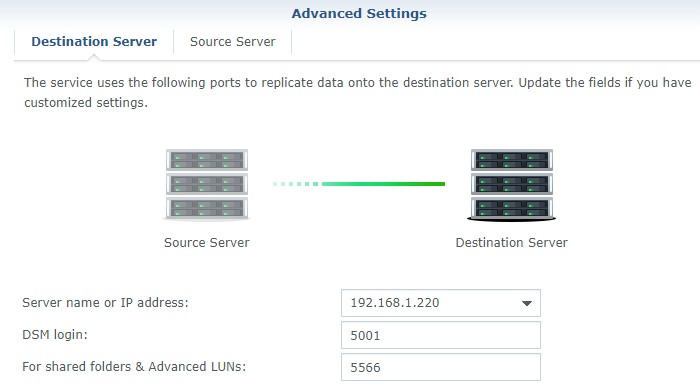Click the 'Advanced Settings' dialog title
The image size is (700, 388).
[359, 13]
